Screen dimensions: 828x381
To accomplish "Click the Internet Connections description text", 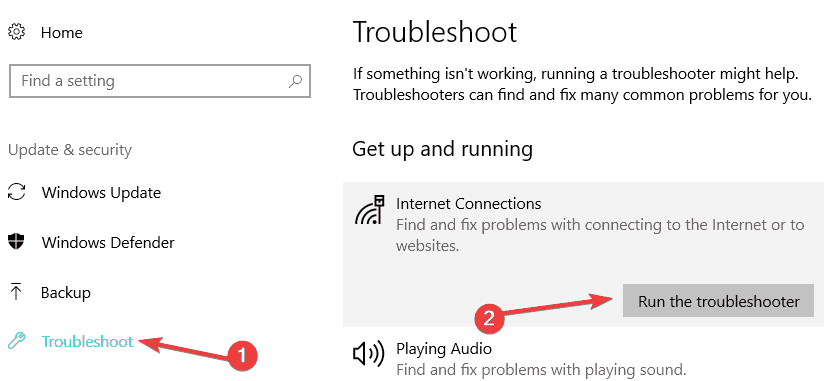I will tap(600, 235).
